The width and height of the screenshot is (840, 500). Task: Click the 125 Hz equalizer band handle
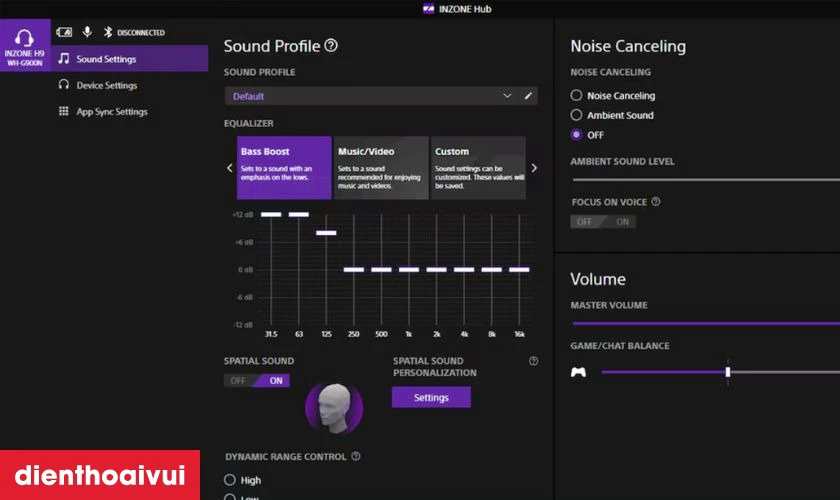(326, 233)
